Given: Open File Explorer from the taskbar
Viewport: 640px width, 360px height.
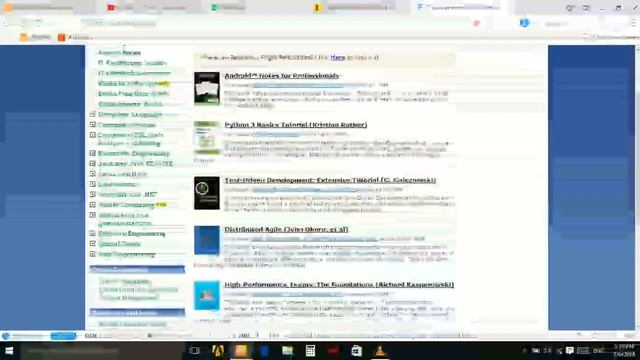Looking at the screenshot, I should (x=287, y=351).
